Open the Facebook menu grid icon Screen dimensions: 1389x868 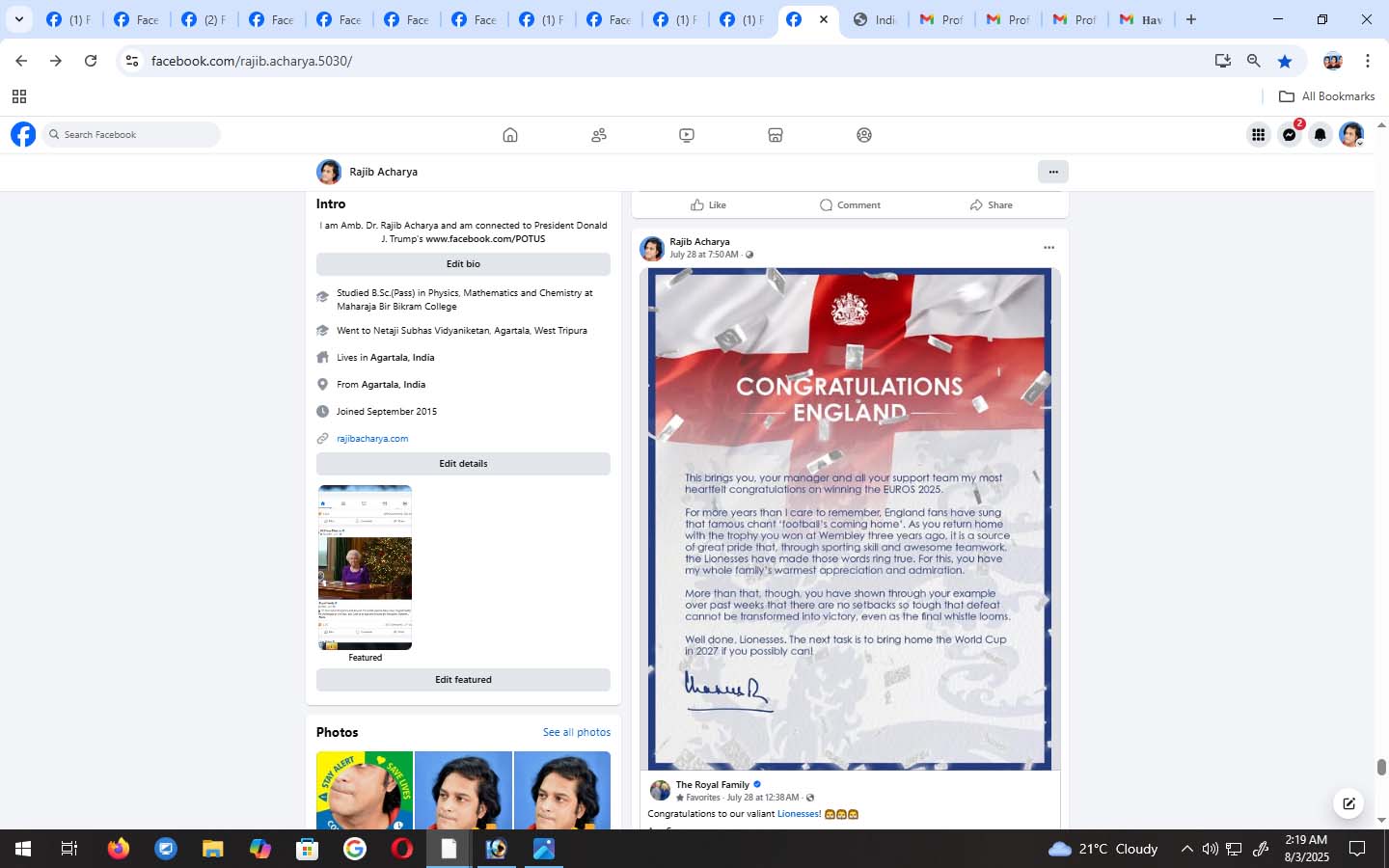pos(1259,135)
